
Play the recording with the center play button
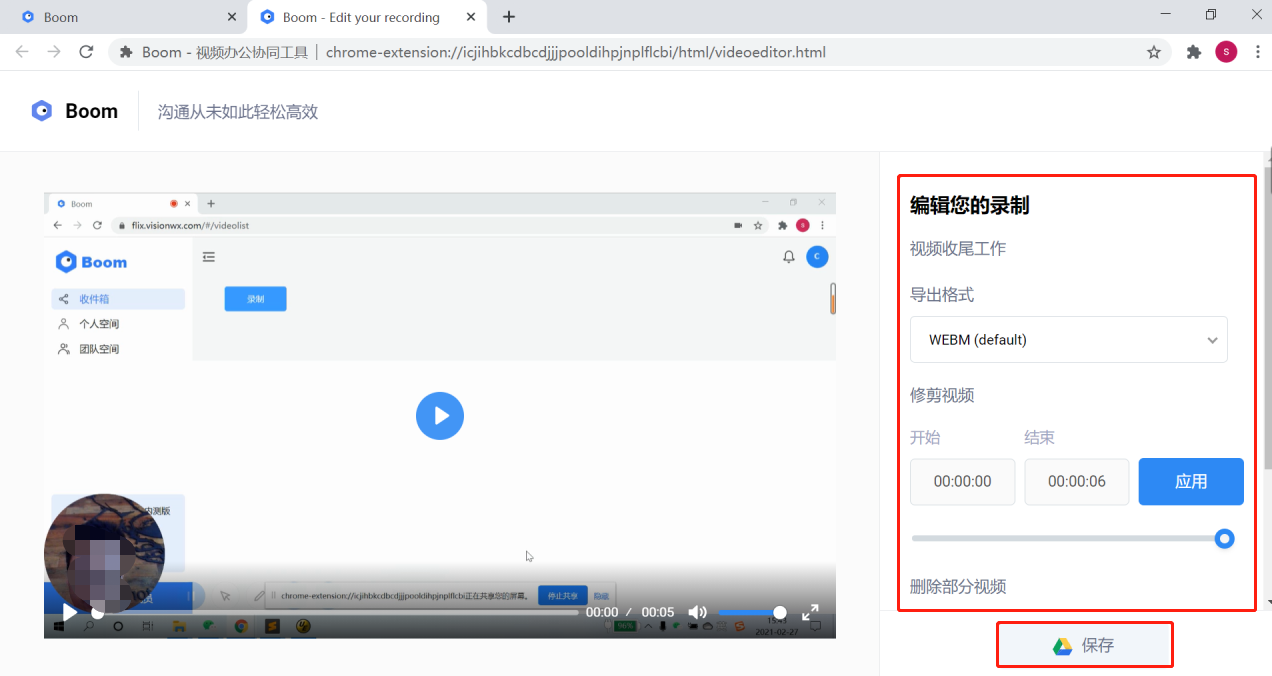440,415
